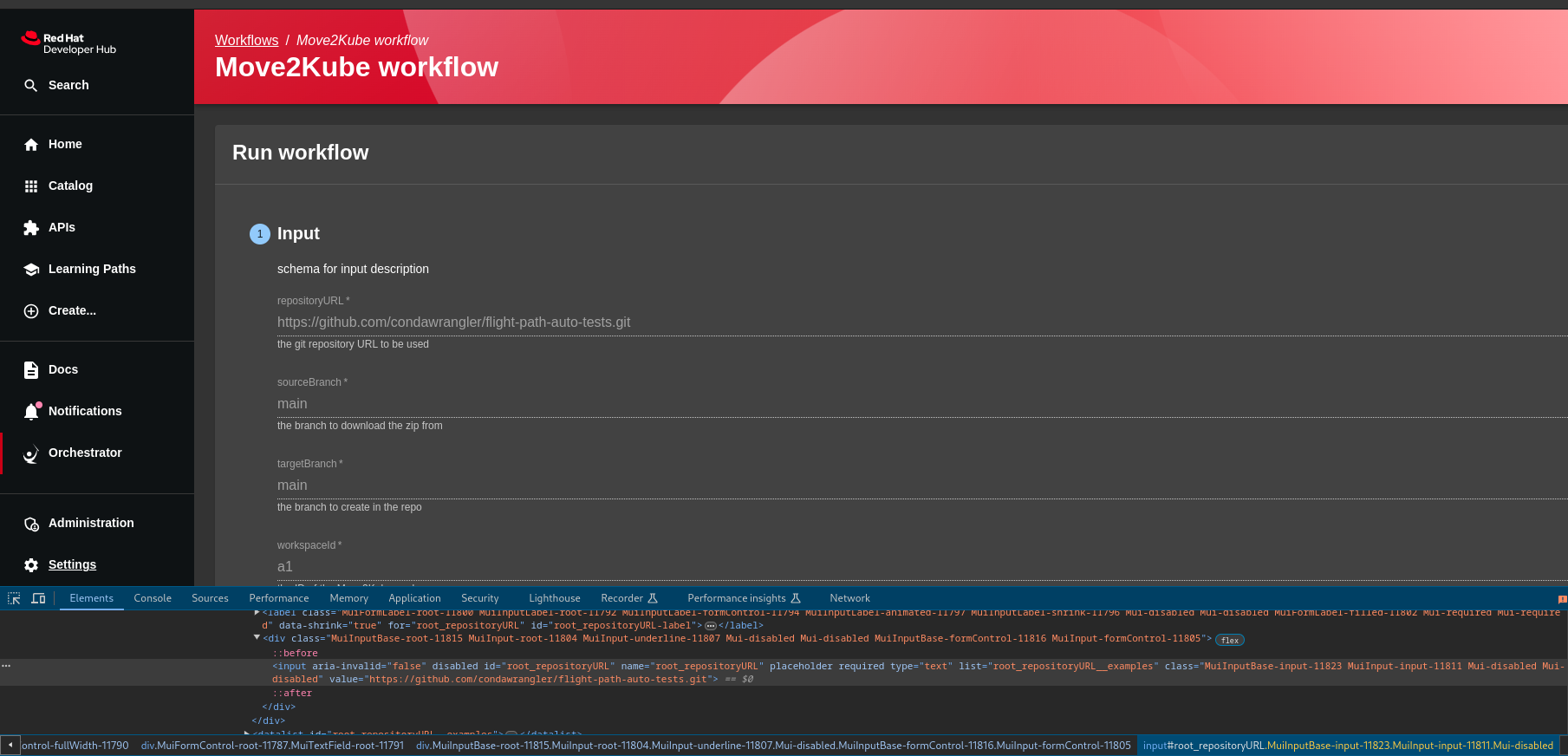This screenshot has width=1568, height=756.
Task: Open the Recorder tab
Action: pyautogui.click(x=629, y=598)
